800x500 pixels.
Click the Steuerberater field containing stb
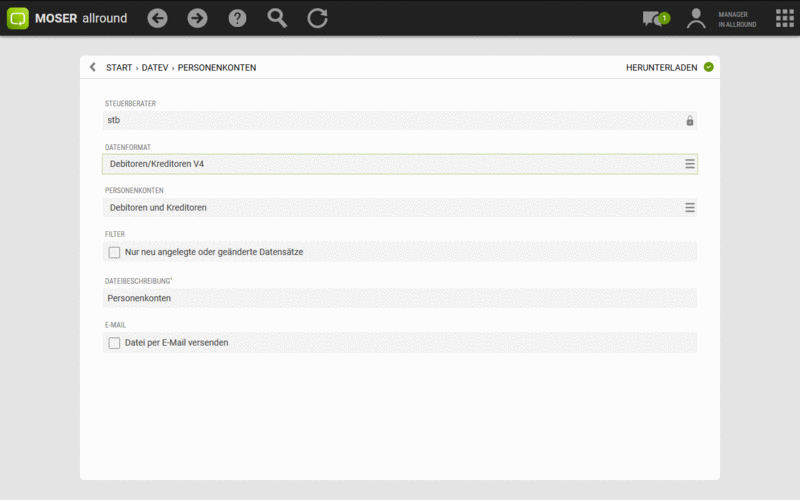tap(400, 120)
